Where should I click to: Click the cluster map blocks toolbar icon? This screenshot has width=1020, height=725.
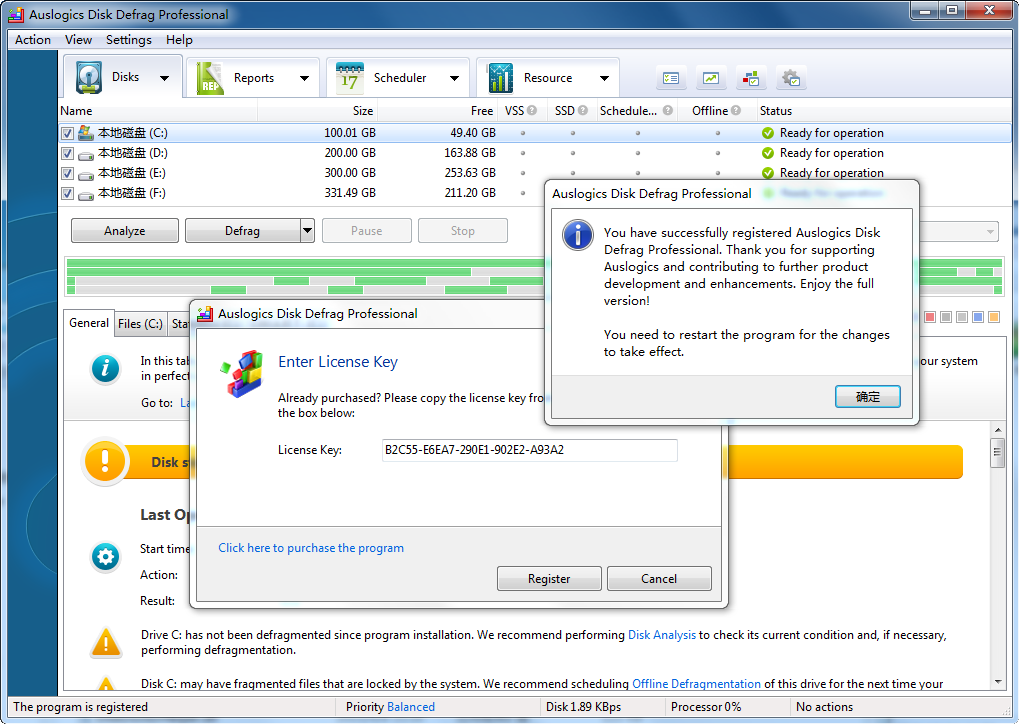[750, 78]
